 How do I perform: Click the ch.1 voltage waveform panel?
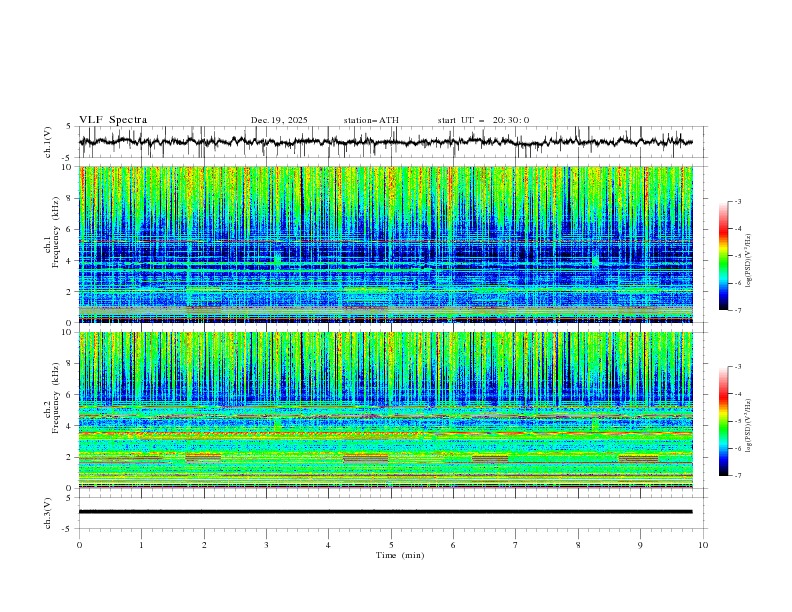390,142
